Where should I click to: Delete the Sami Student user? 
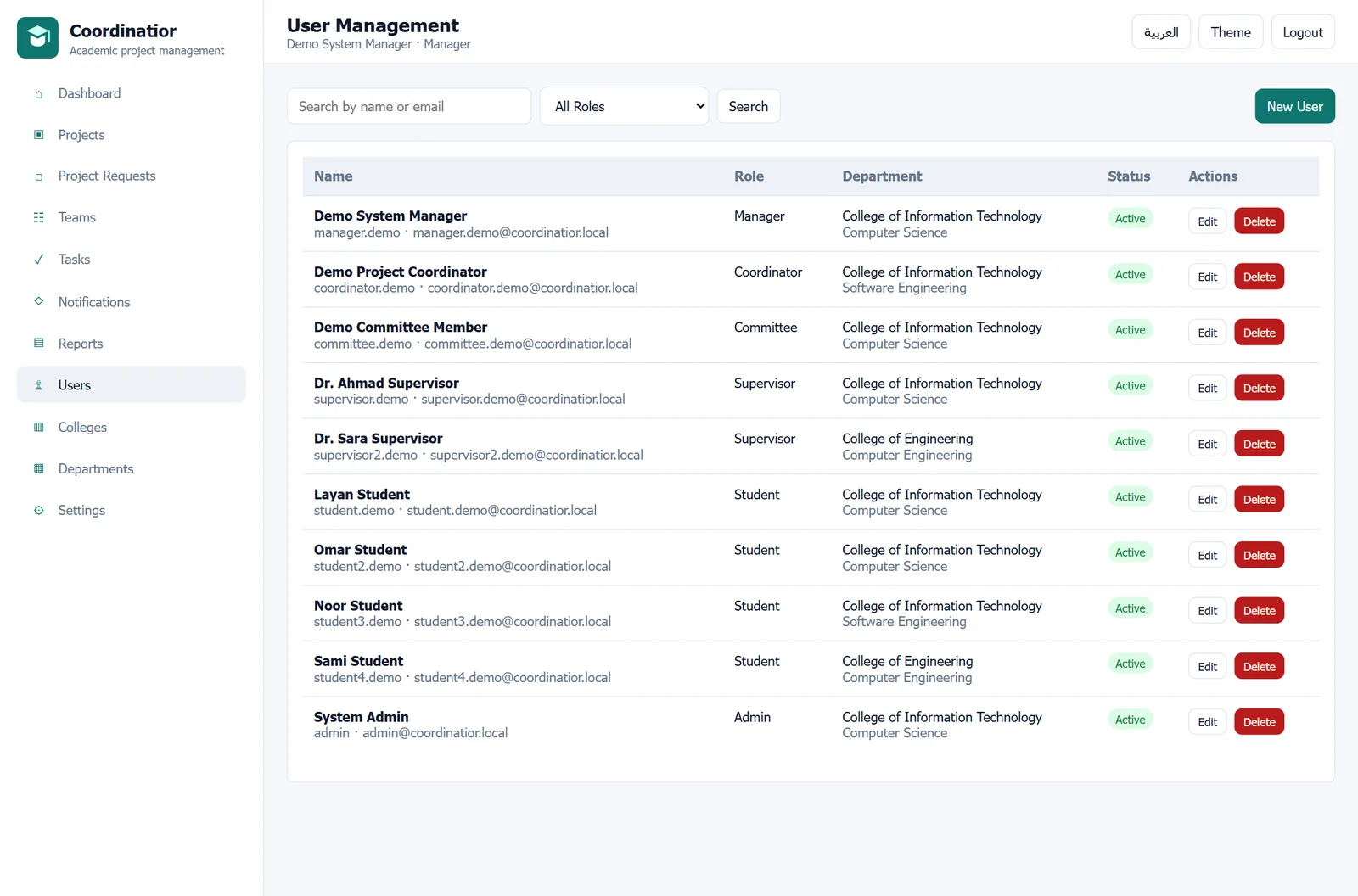[x=1259, y=666]
